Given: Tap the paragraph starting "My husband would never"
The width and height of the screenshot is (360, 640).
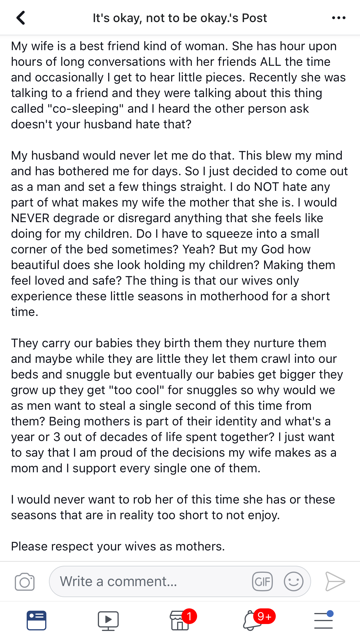Looking at the screenshot, I should pyautogui.click(x=180, y=233).
